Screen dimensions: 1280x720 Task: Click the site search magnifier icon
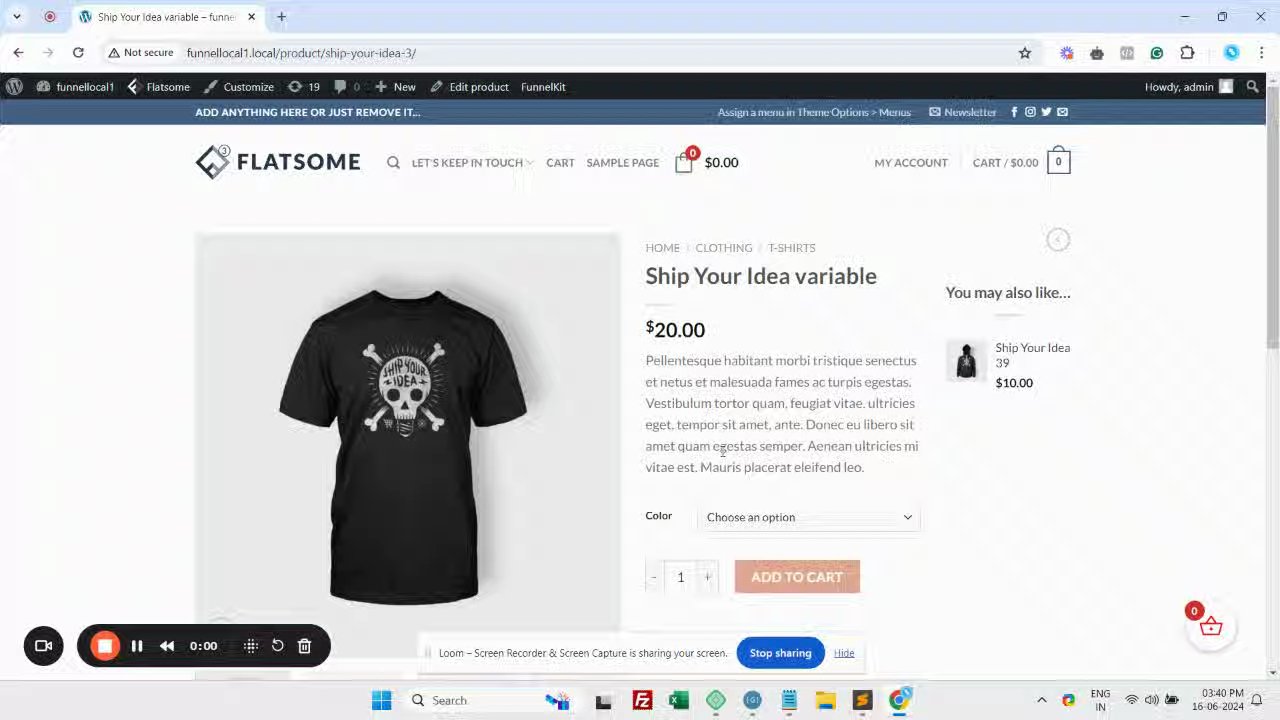pyautogui.click(x=393, y=162)
